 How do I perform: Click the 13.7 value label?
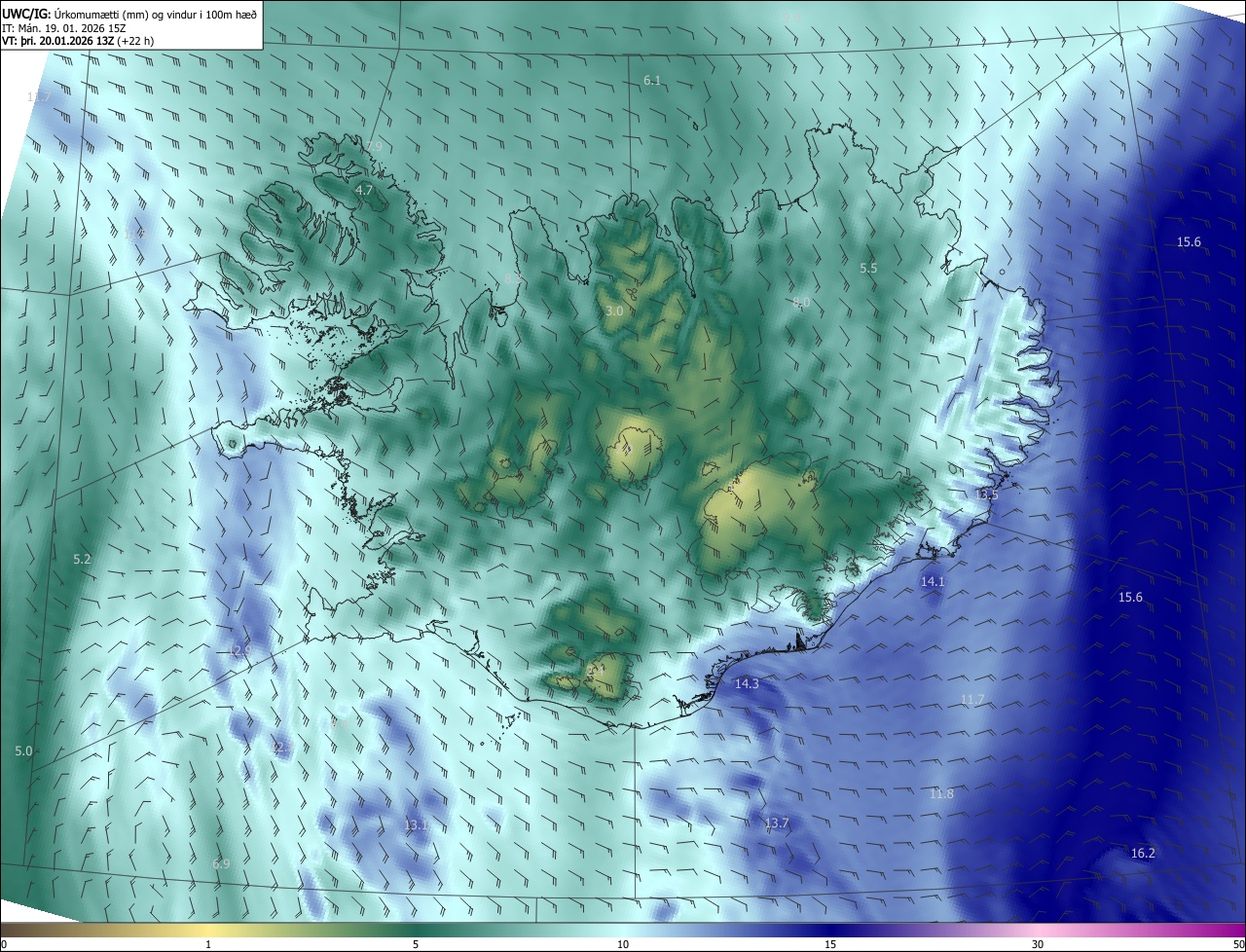[776, 824]
